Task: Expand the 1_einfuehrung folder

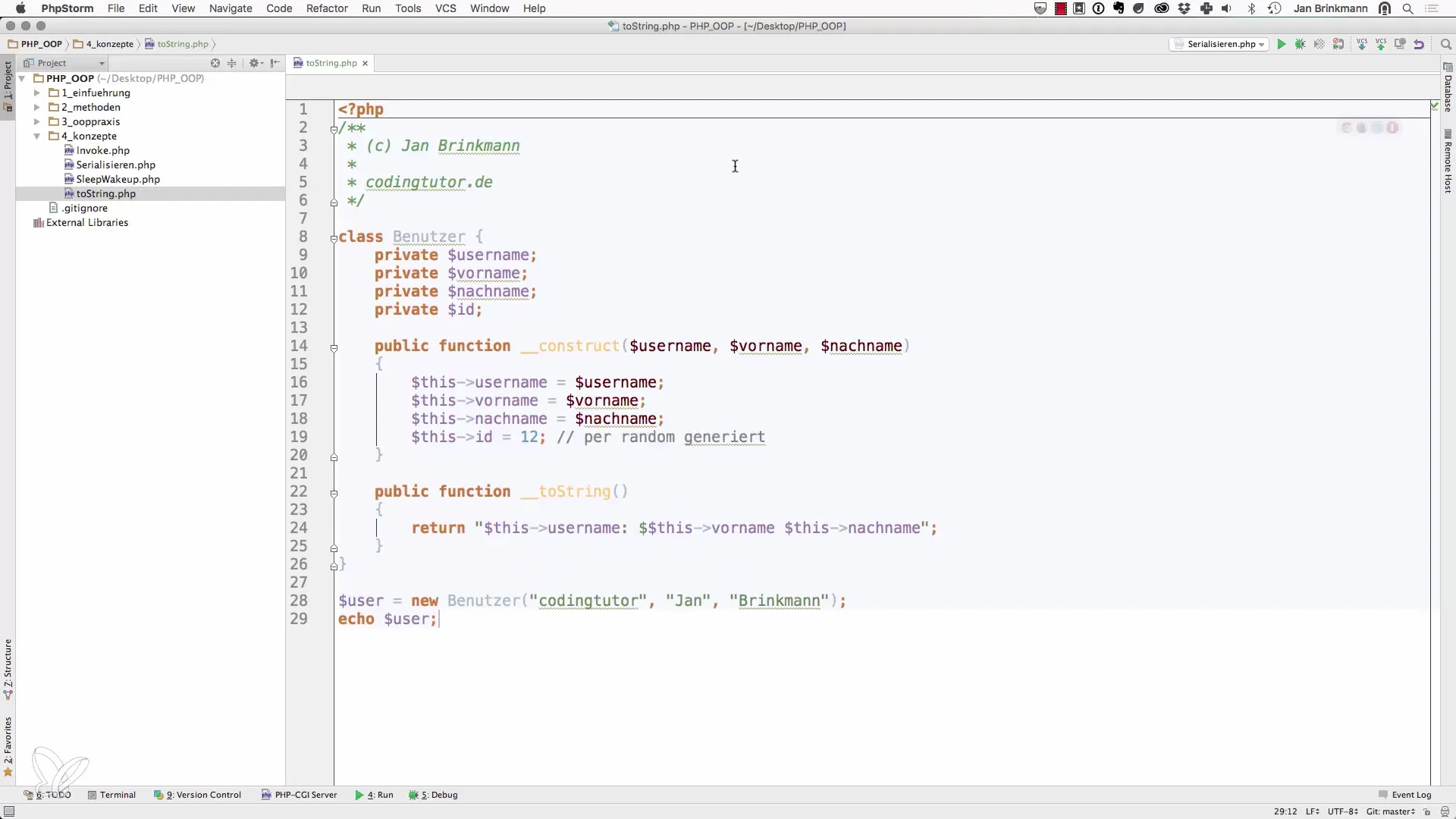Action: point(36,93)
